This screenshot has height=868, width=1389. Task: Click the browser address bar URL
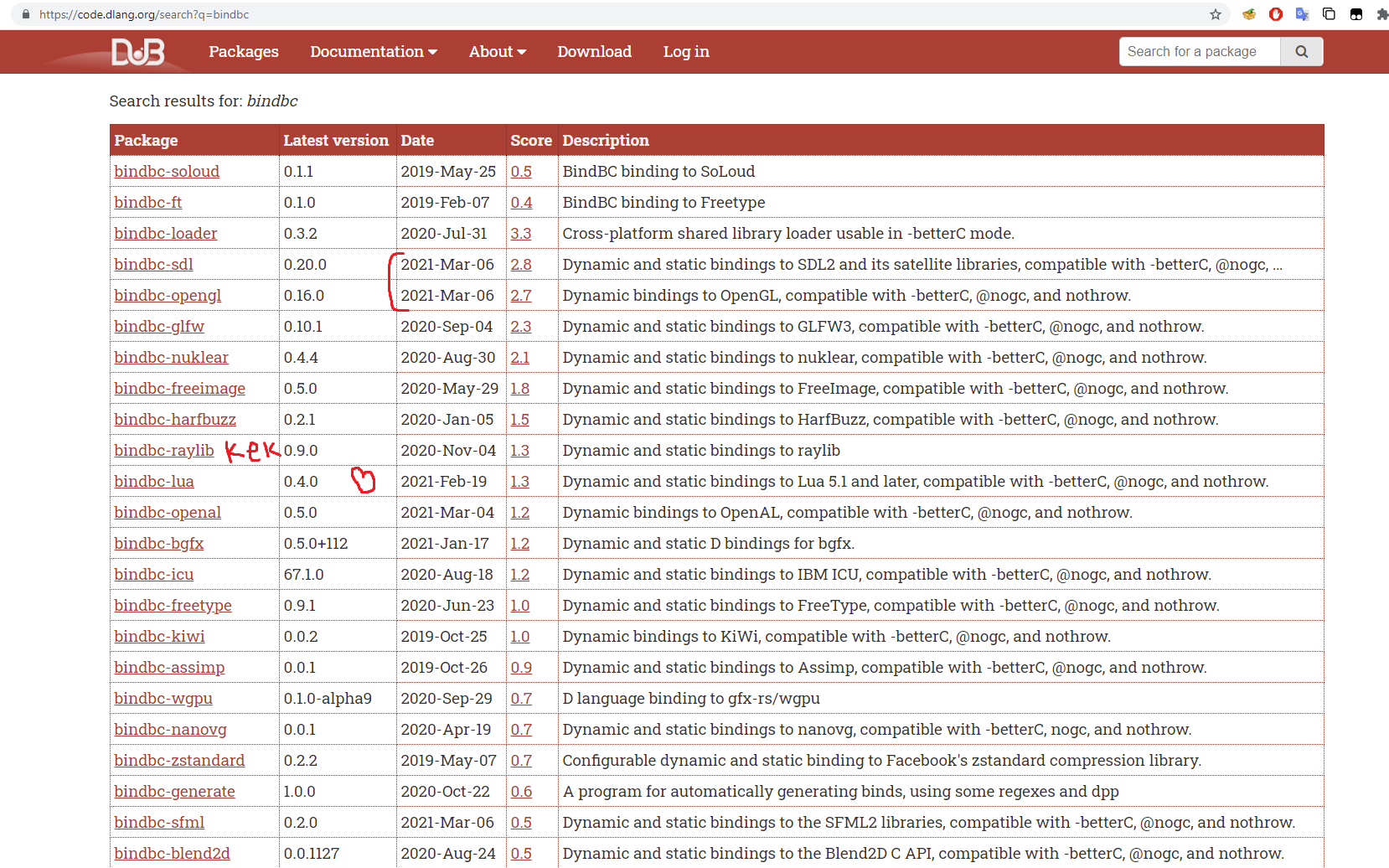click(144, 14)
